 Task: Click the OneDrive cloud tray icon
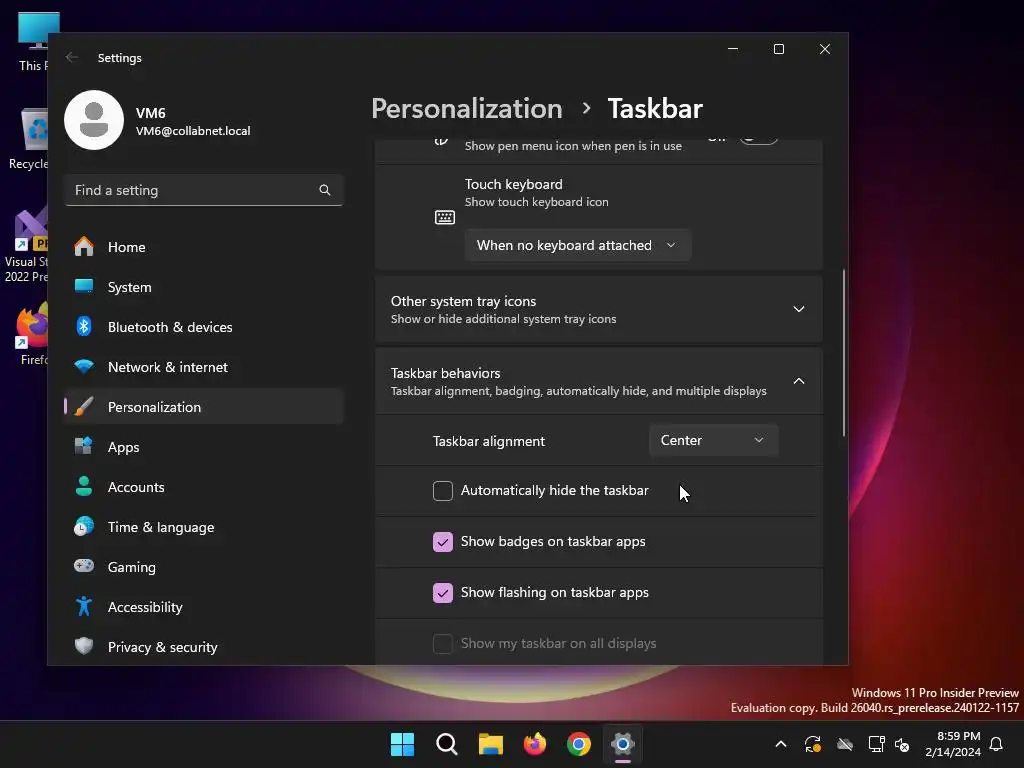point(845,744)
